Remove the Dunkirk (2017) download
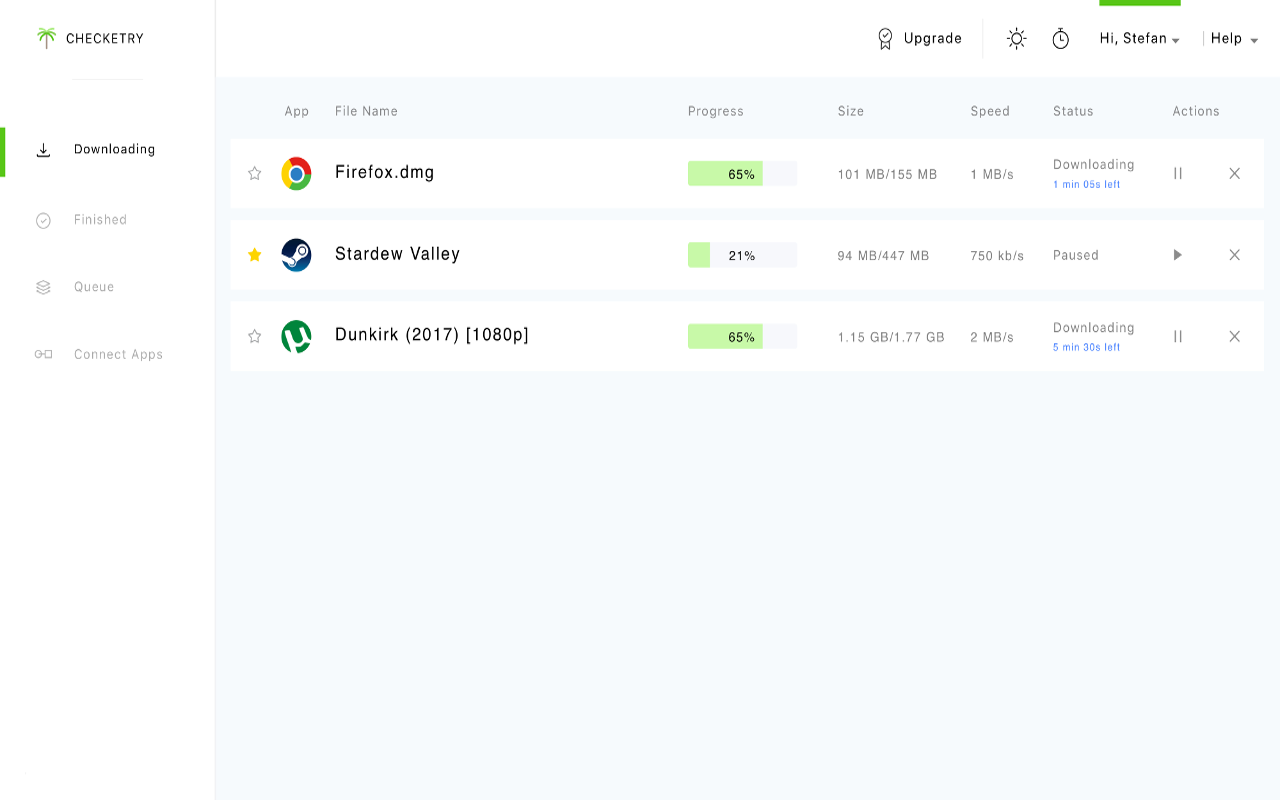1280x800 pixels. pos(1234,337)
